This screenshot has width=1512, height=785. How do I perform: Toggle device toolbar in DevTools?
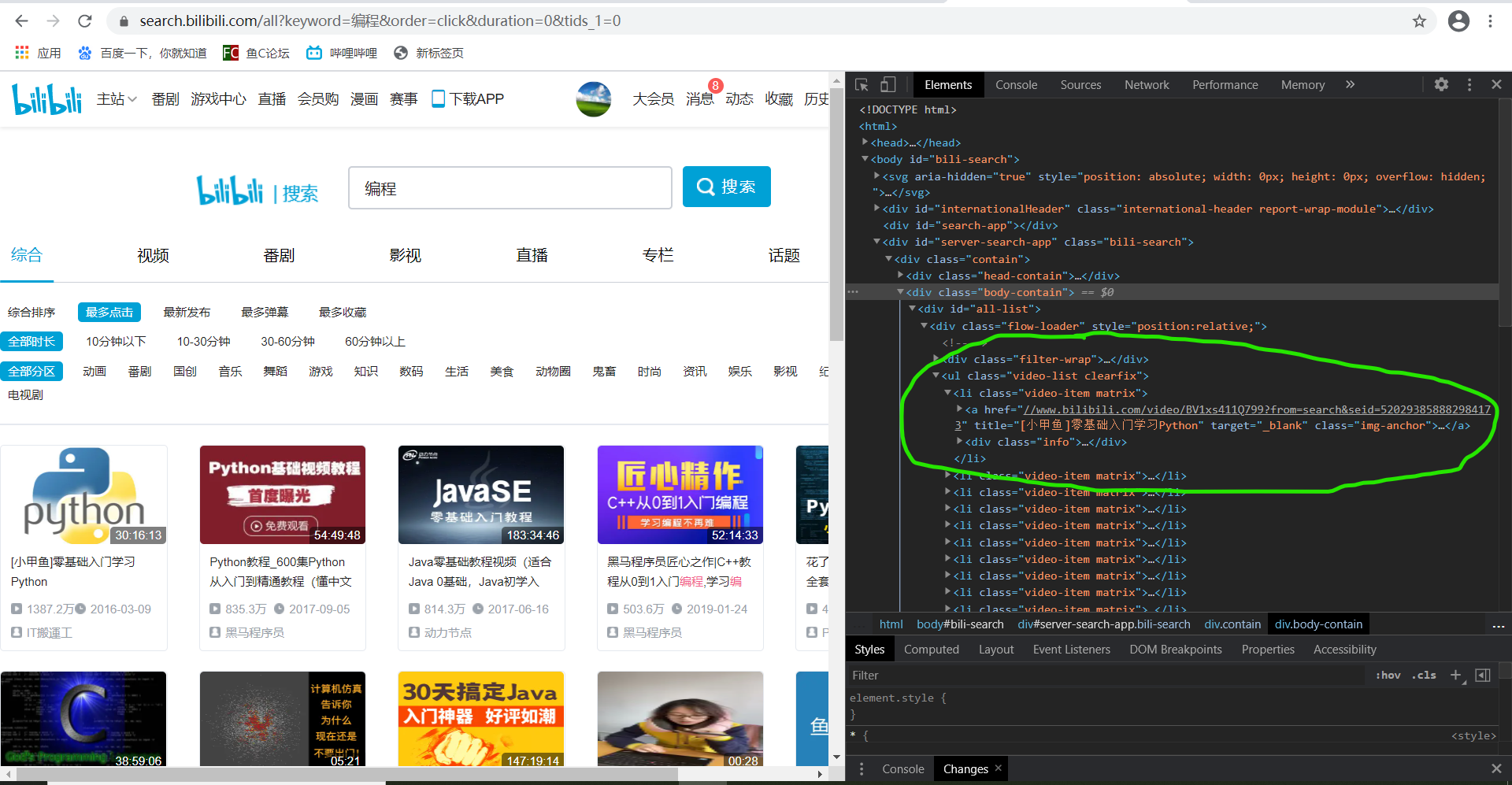(888, 84)
